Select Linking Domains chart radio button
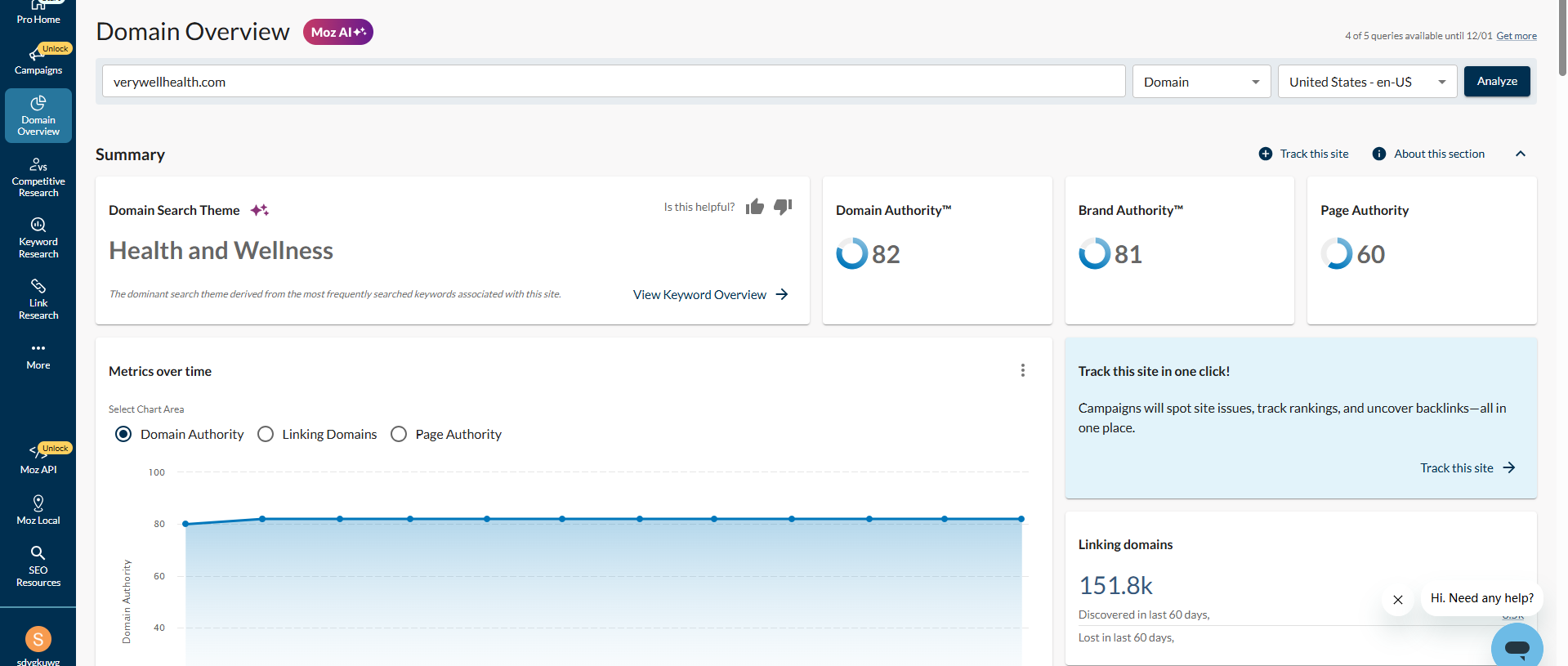 coord(266,434)
